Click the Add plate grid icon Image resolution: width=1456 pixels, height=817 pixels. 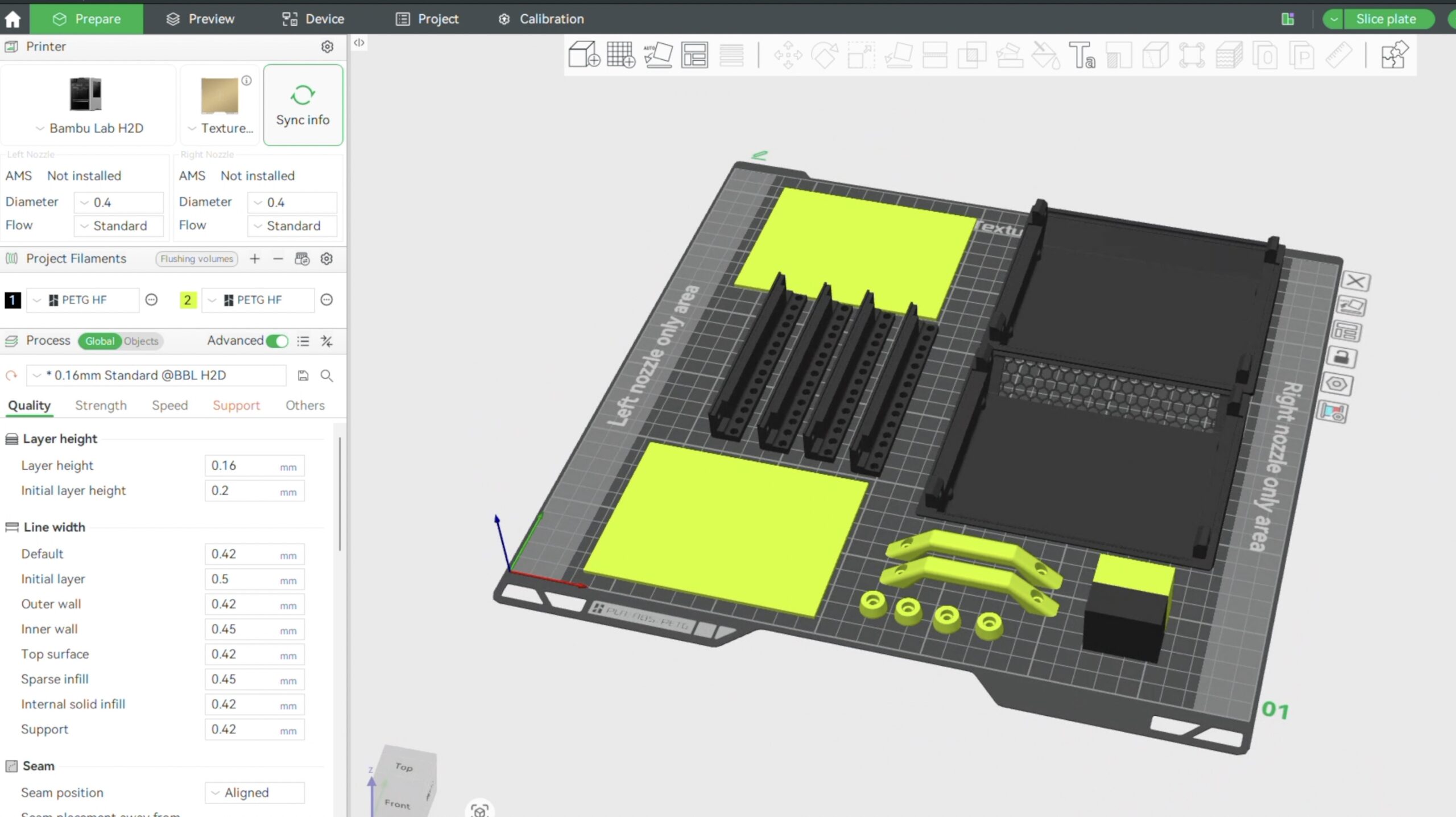pyautogui.click(x=621, y=55)
